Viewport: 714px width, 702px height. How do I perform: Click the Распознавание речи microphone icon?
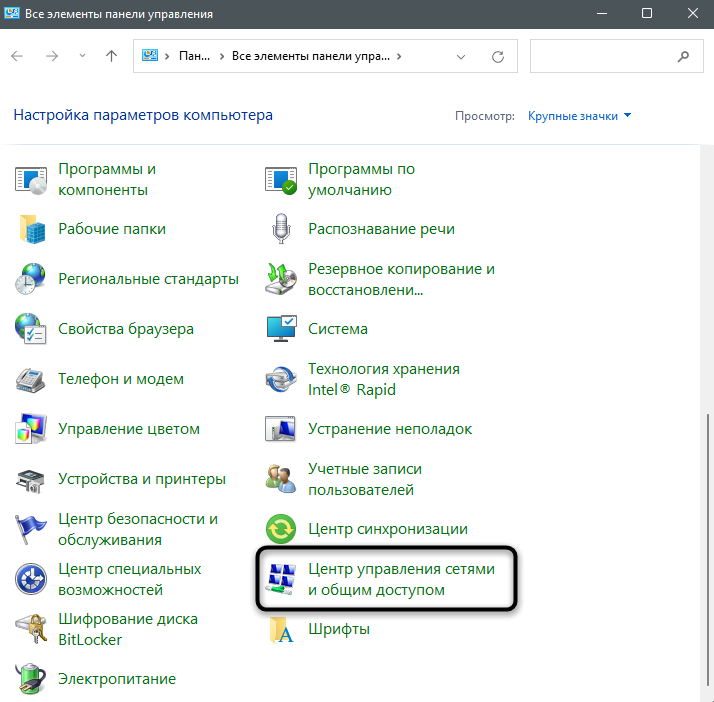[x=281, y=229]
